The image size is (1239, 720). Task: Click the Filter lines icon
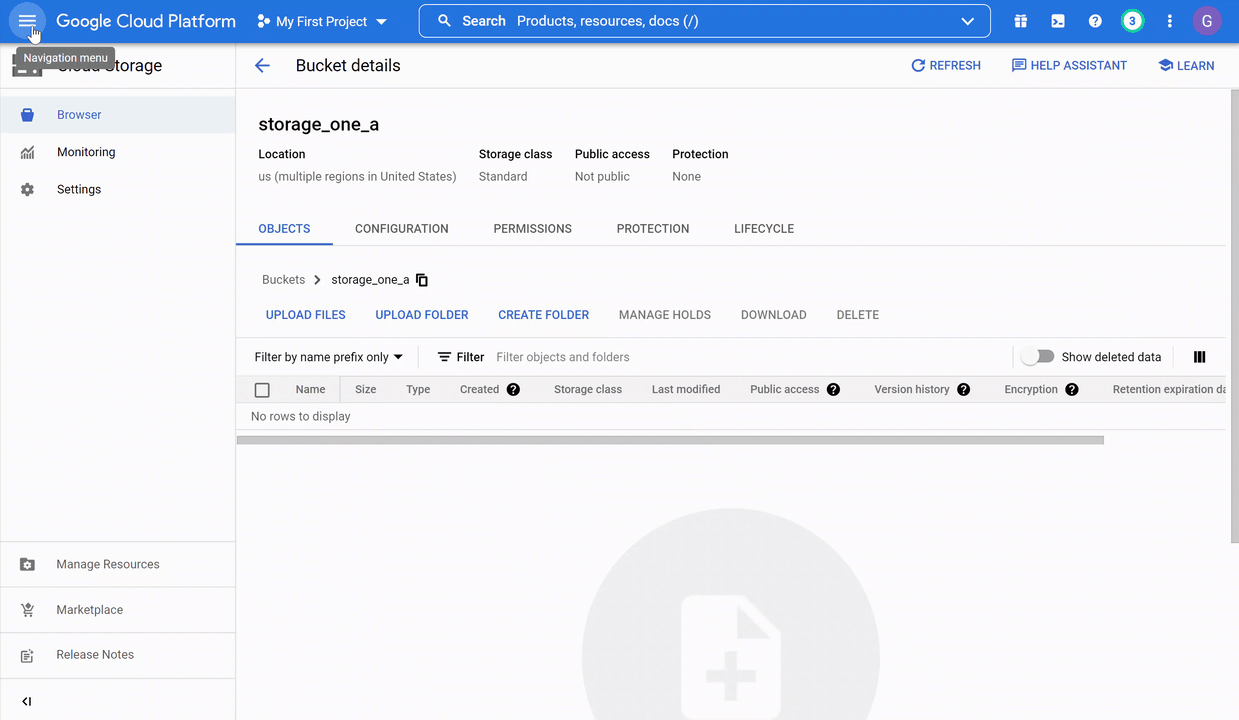coord(445,357)
